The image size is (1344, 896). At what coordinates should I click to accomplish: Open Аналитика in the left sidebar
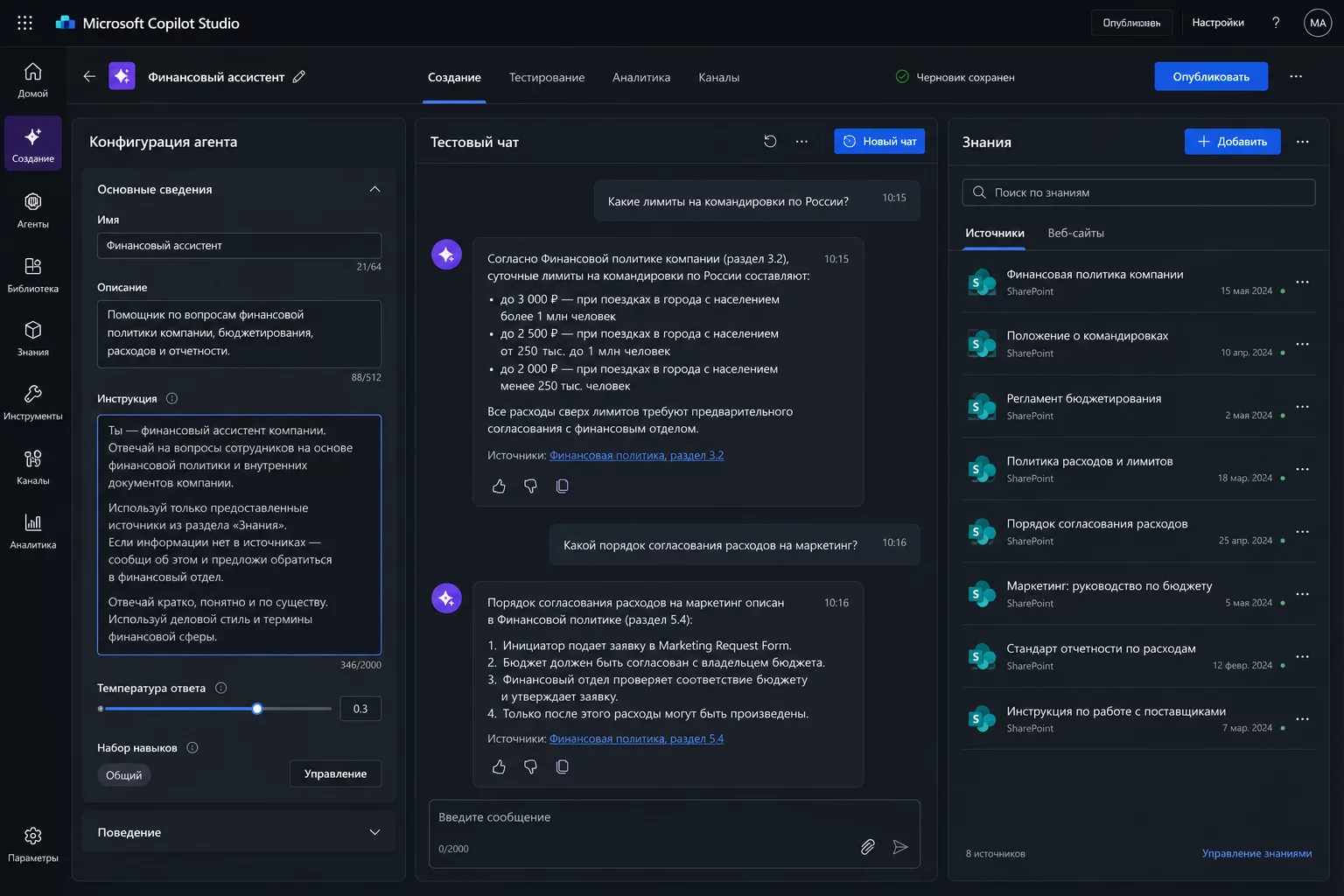[33, 531]
